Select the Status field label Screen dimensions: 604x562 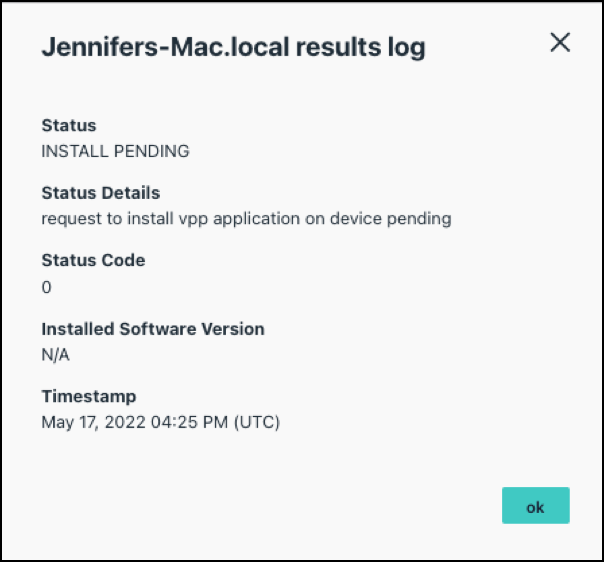click(69, 126)
